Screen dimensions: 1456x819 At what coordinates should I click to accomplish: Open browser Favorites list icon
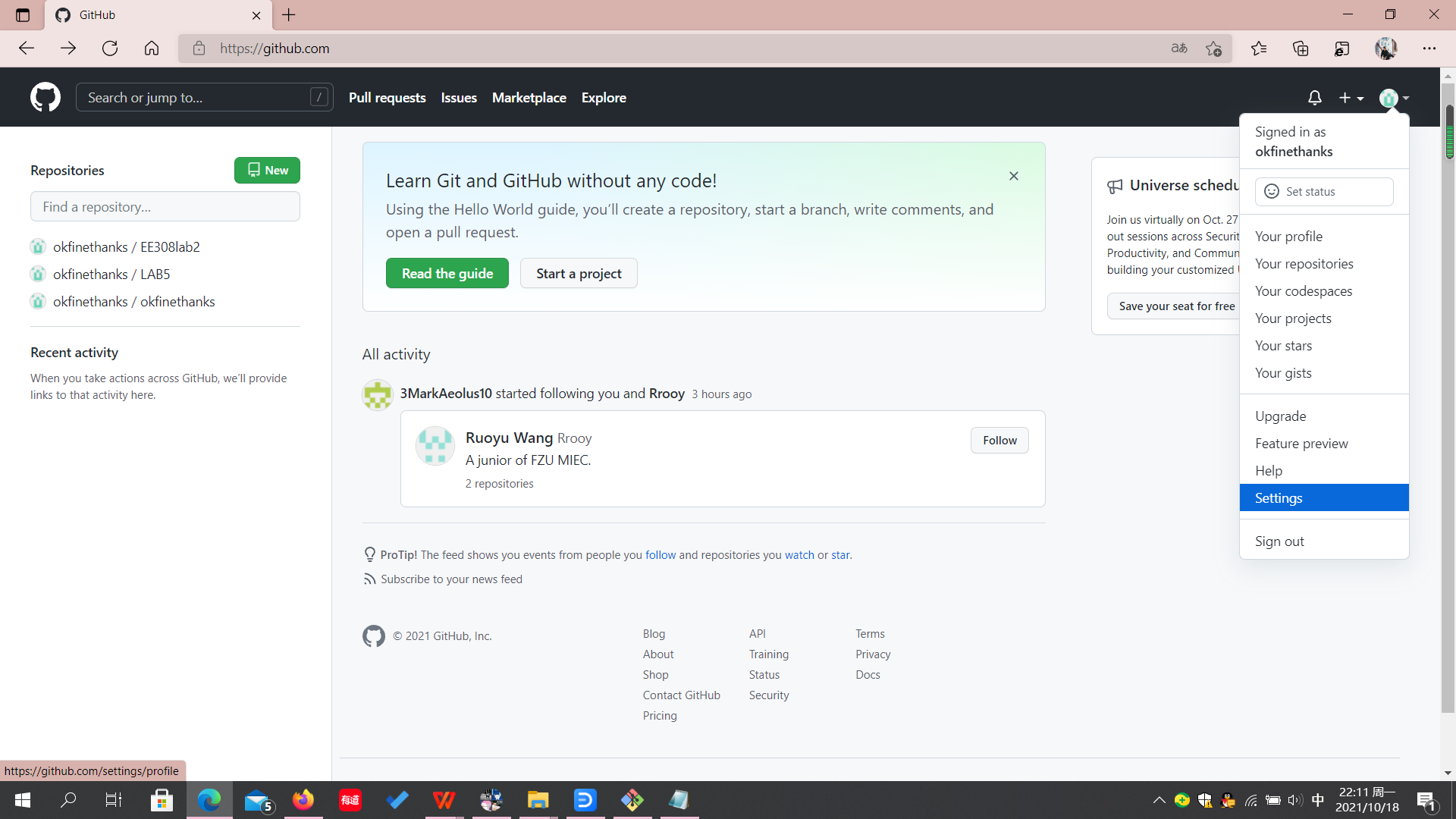1259,49
